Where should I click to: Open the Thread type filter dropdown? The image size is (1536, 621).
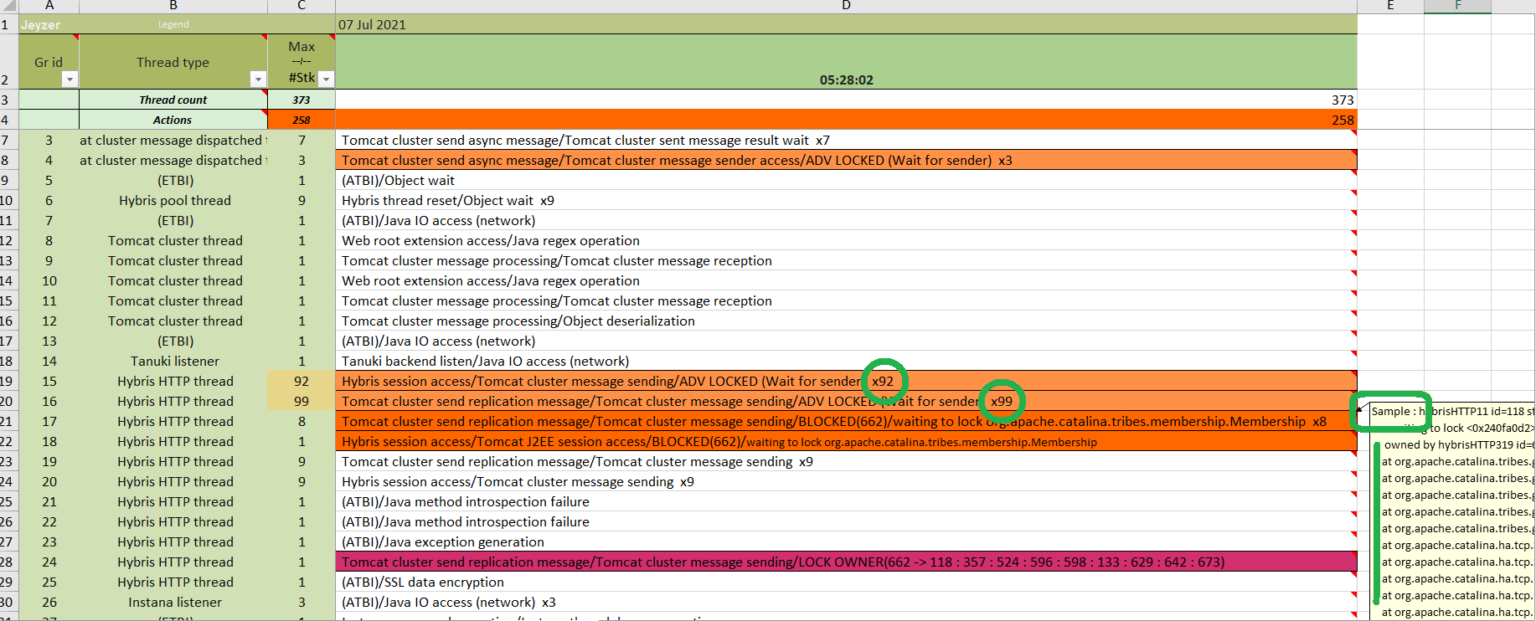pyautogui.click(x=258, y=79)
